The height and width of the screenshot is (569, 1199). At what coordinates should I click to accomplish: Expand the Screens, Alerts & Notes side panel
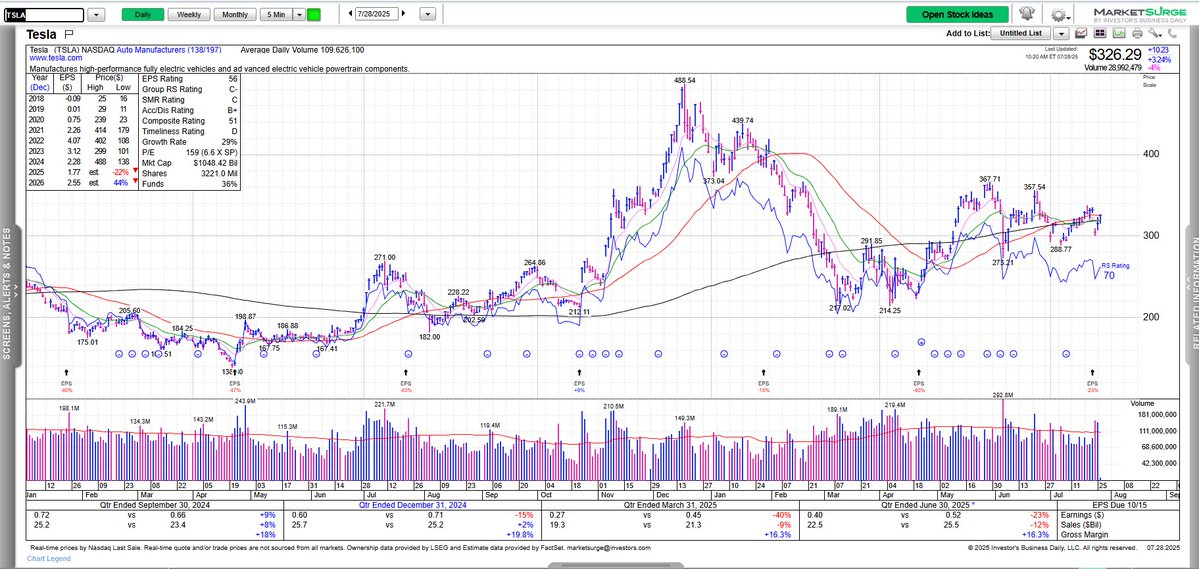tap(11, 293)
